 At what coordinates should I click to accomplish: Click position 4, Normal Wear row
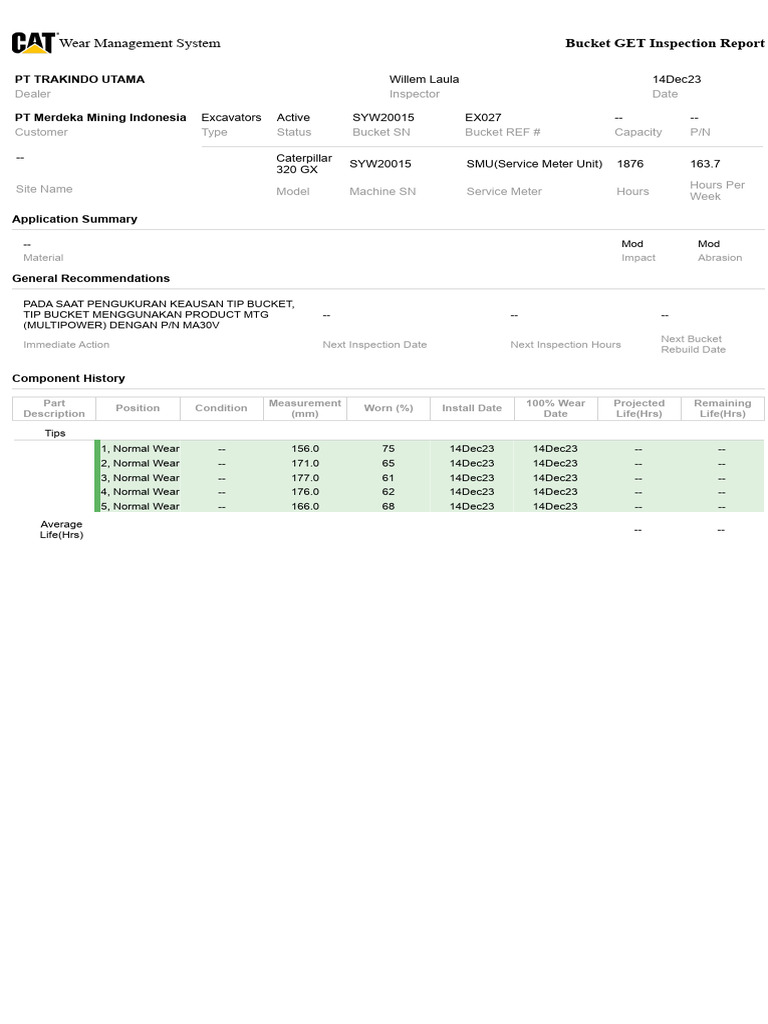point(430,492)
